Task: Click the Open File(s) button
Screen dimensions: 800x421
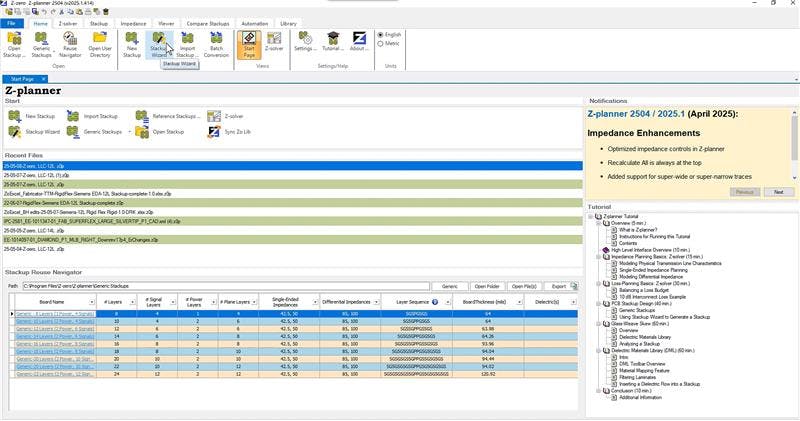Action: (x=524, y=286)
